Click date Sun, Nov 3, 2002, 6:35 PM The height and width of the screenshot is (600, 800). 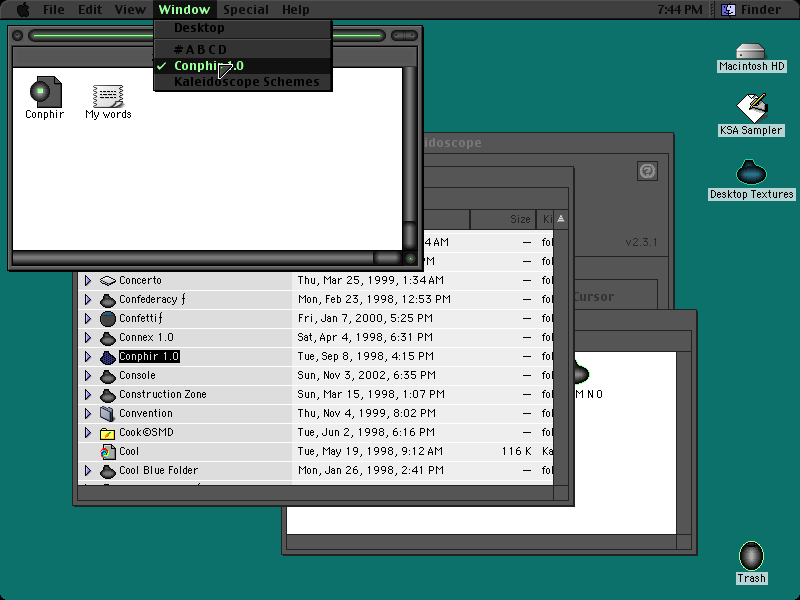coord(366,376)
